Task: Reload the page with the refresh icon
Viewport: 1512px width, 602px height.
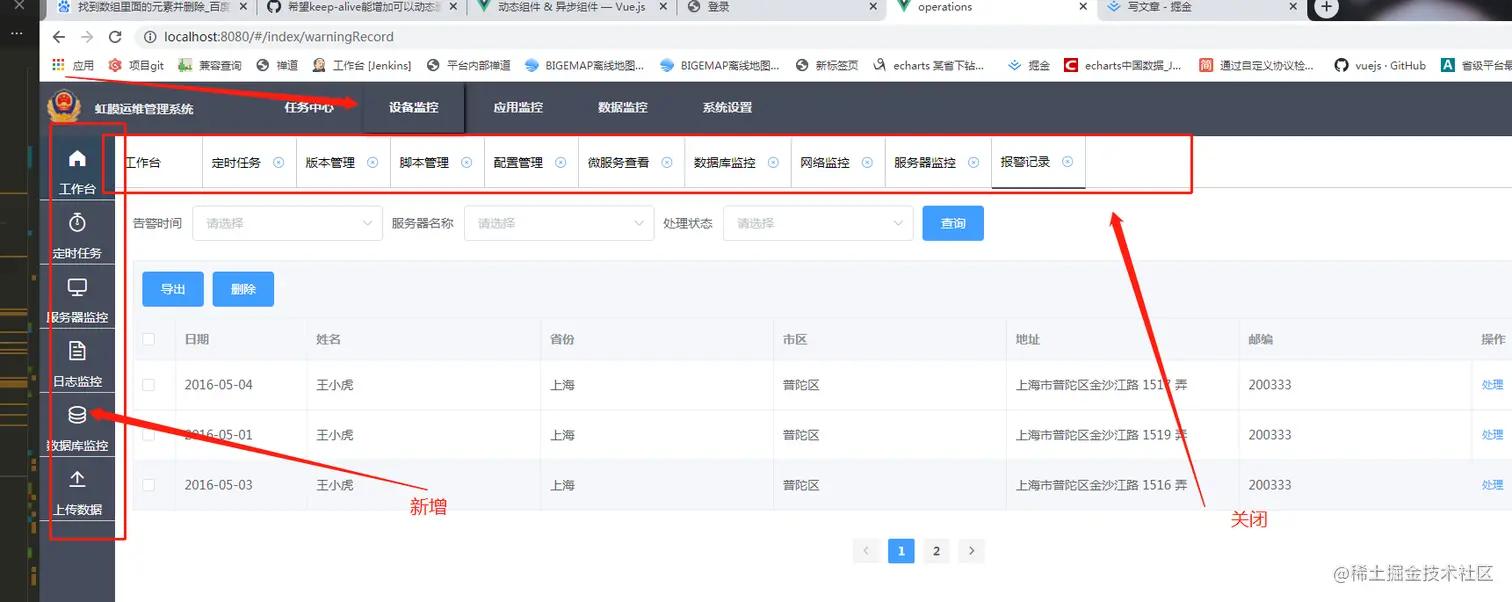Action: (115, 37)
